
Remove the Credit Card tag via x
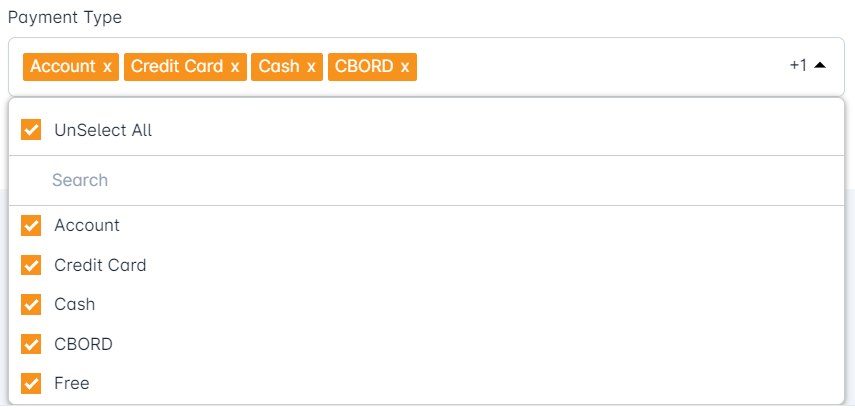pyautogui.click(x=235, y=67)
